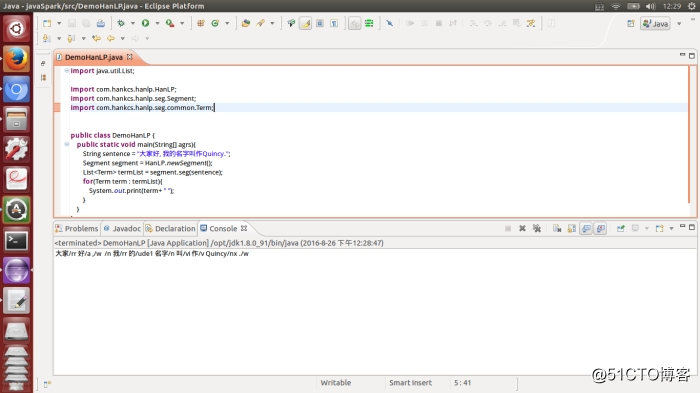Open the Perspective toolbar dropdown arrow
Image resolution: width=700 pixels, height=393 pixels.
pos(679,24)
